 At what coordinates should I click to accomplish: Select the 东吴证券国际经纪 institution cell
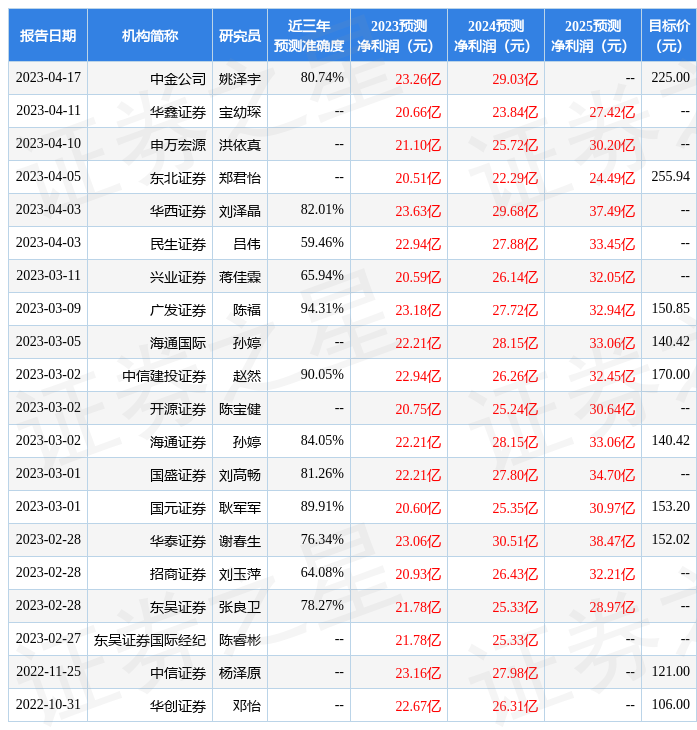(149, 641)
